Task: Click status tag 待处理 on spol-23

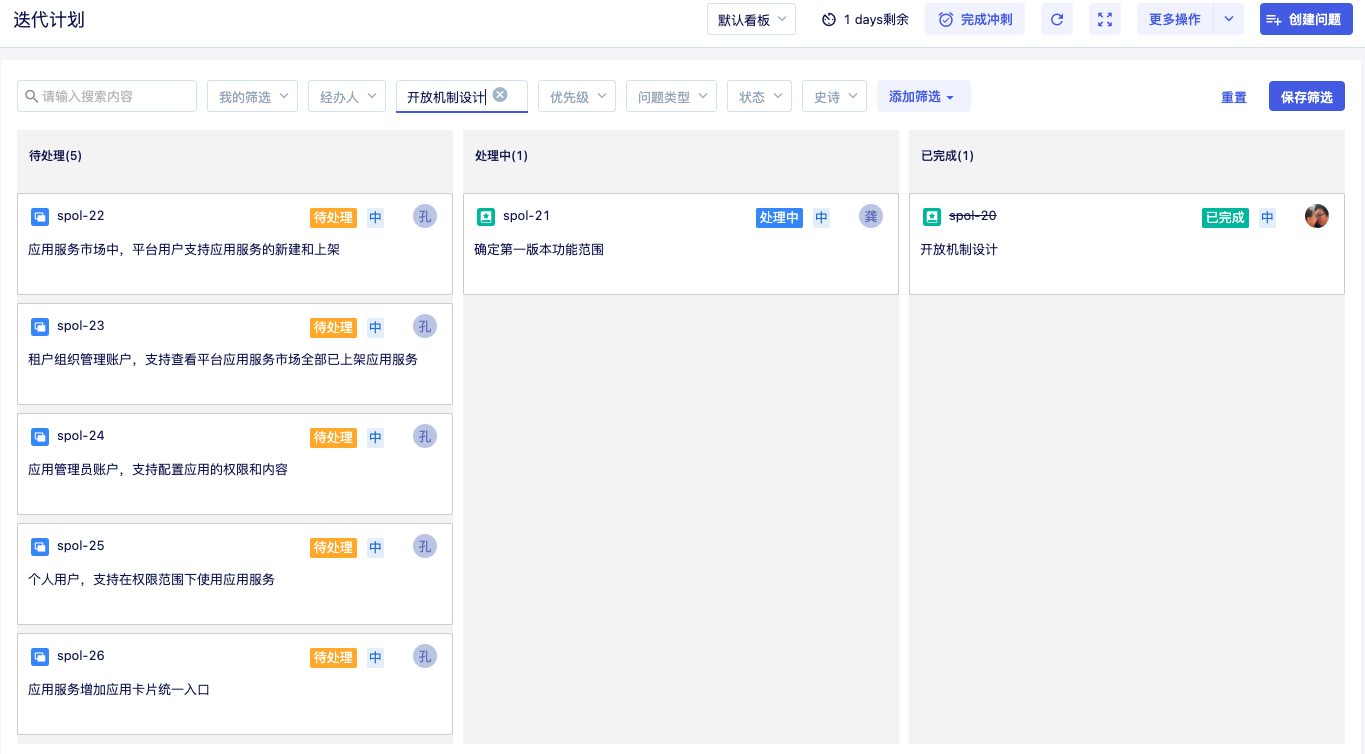Action: pos(333,327)
